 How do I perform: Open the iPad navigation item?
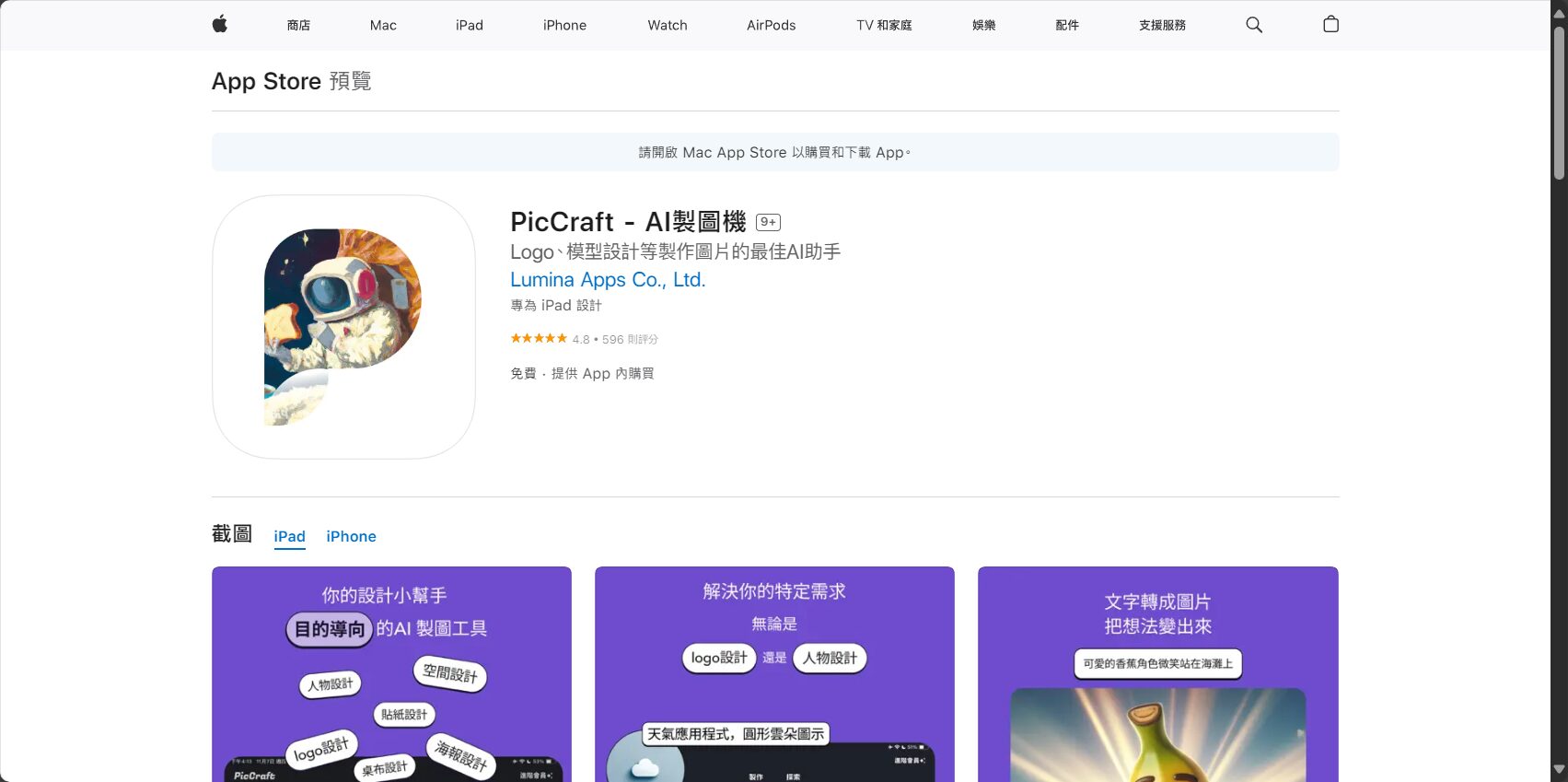(469, 25)
